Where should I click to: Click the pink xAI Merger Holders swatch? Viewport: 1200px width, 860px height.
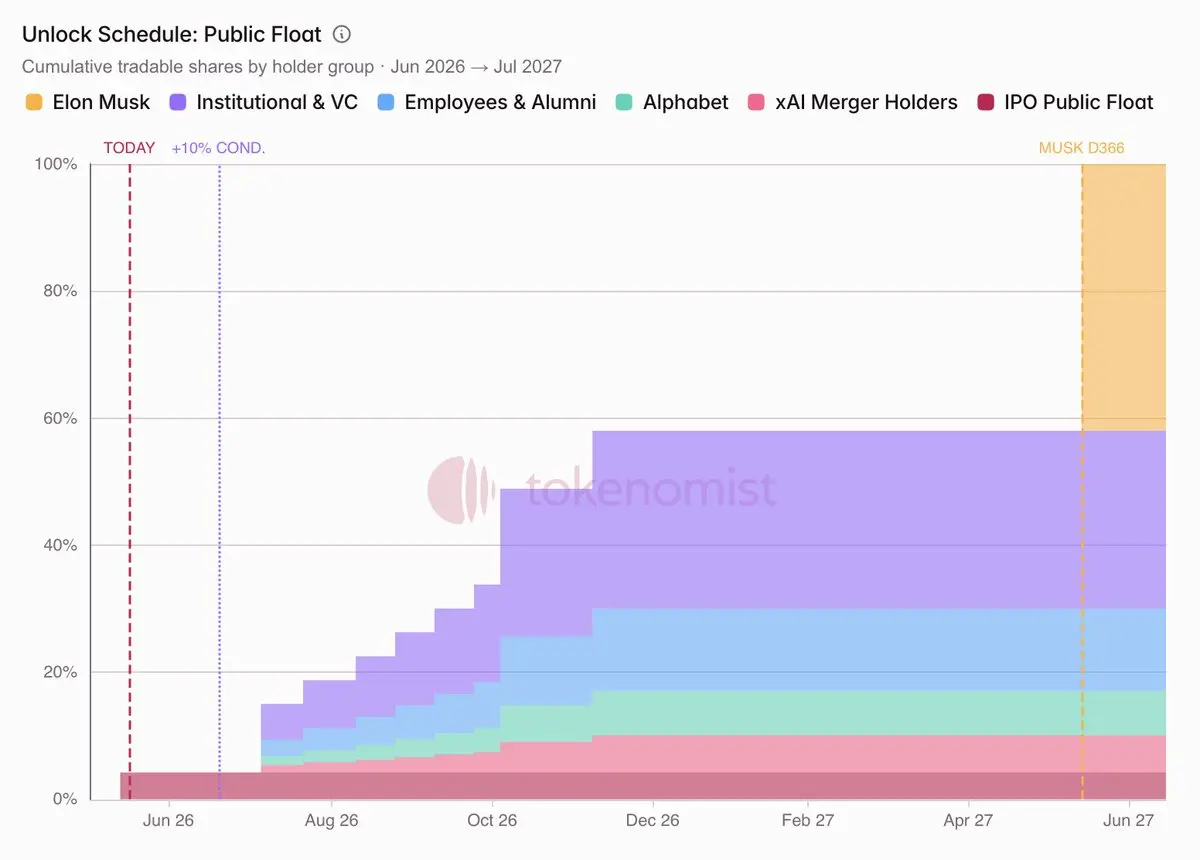tap(756, 102)
